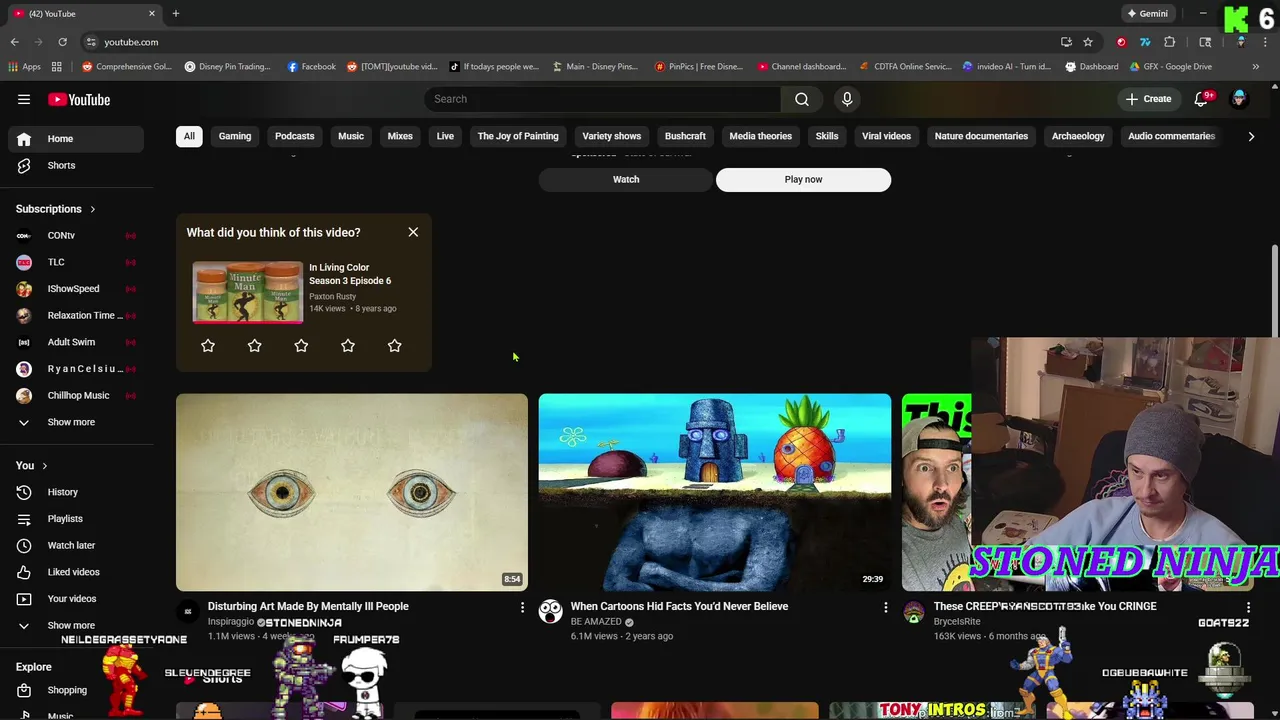Open more options for Disturbing Art video
Screen dimensions: 1280x720
point(522,607)
